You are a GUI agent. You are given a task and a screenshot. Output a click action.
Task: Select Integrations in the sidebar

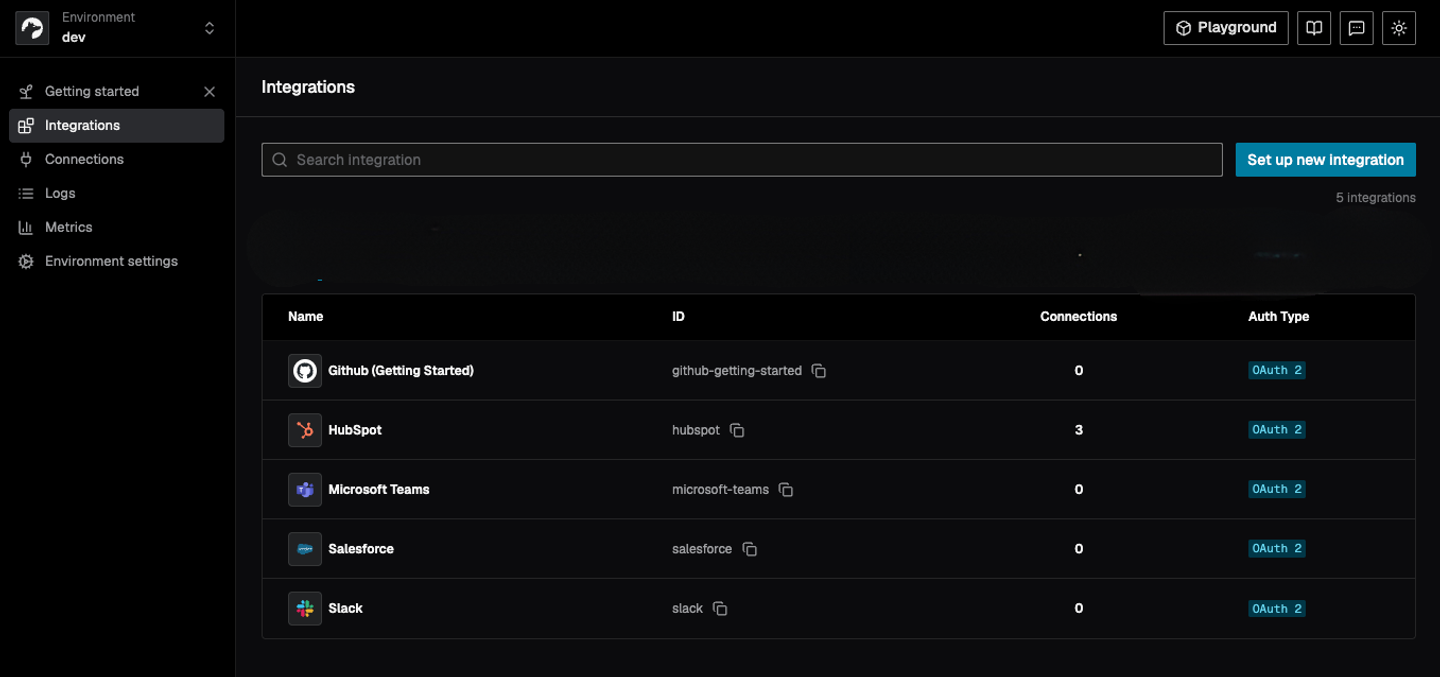click(117, 126)
